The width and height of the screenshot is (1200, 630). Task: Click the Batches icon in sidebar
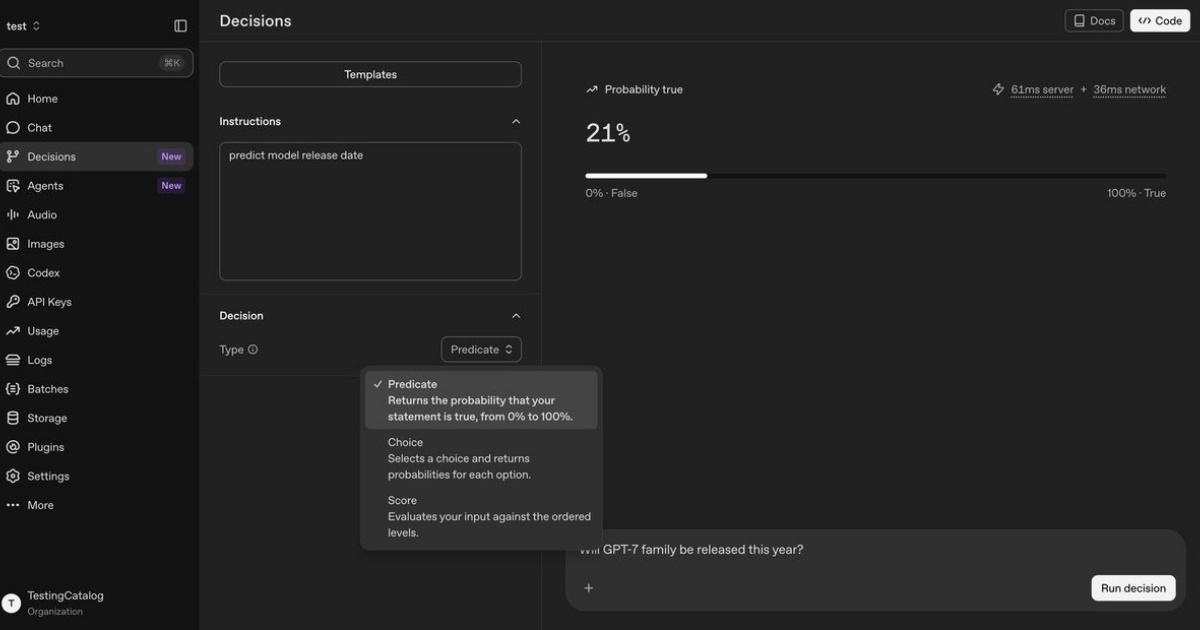point(13,389)
